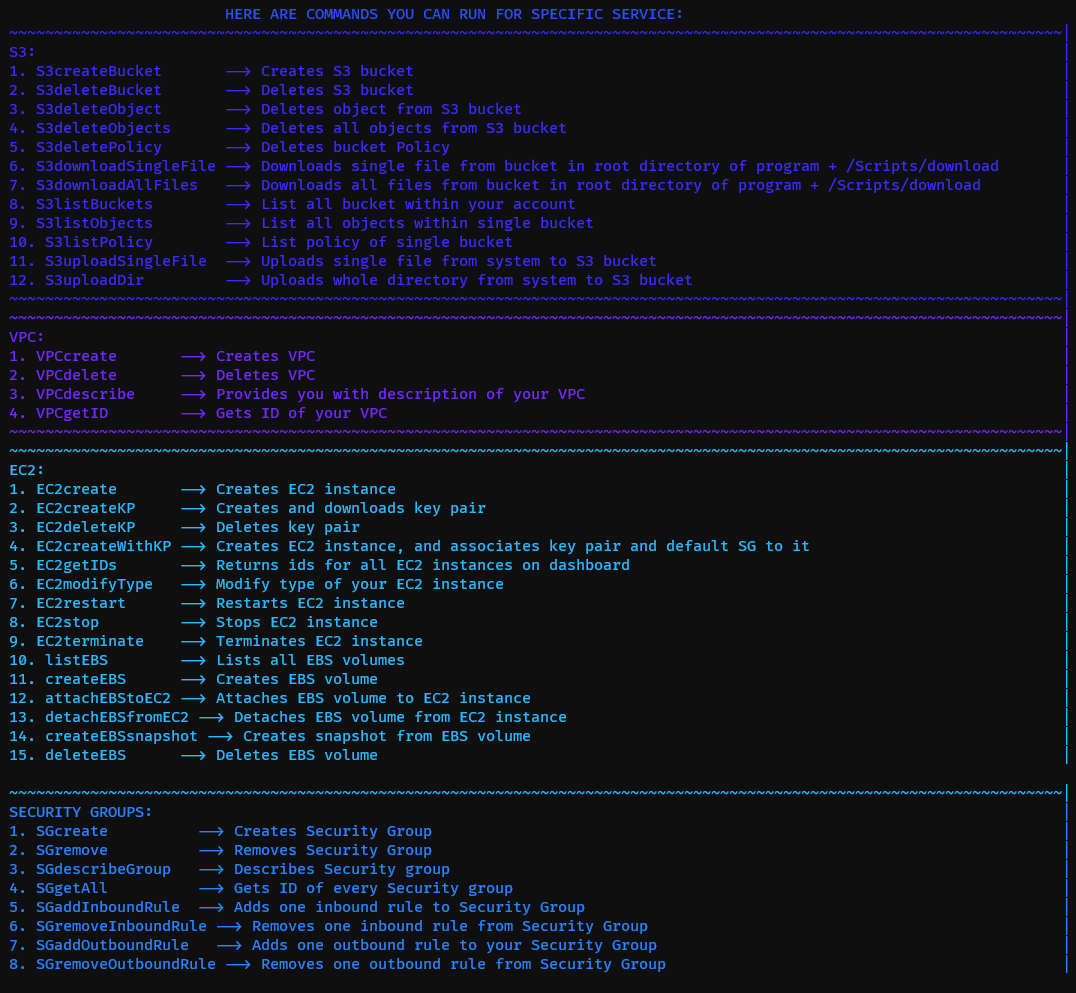Screen dimensions: 1076x993
Task: Click the SECURITY GROUPS: section header
Action: click(80, 812)
